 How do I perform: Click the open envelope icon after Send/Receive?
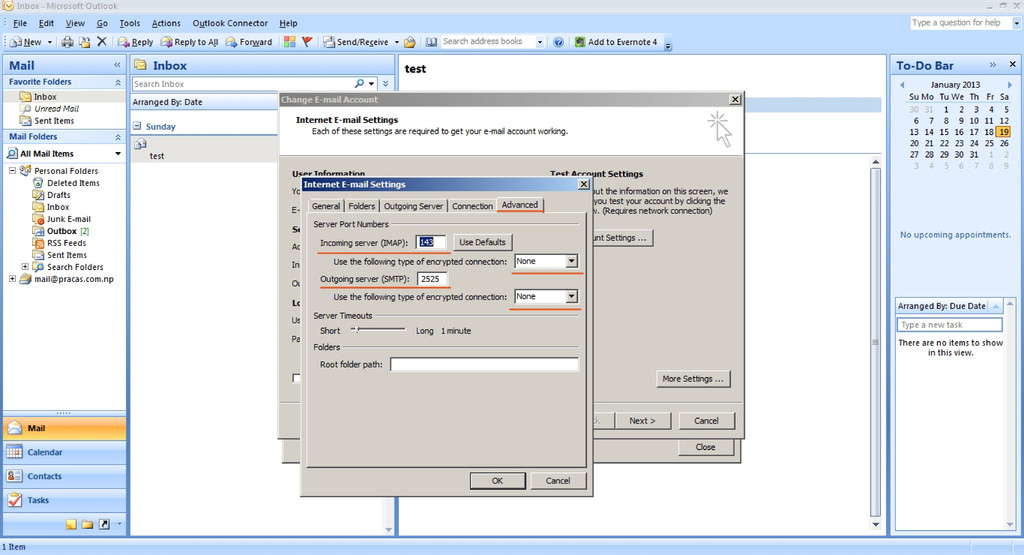[409, 42]
